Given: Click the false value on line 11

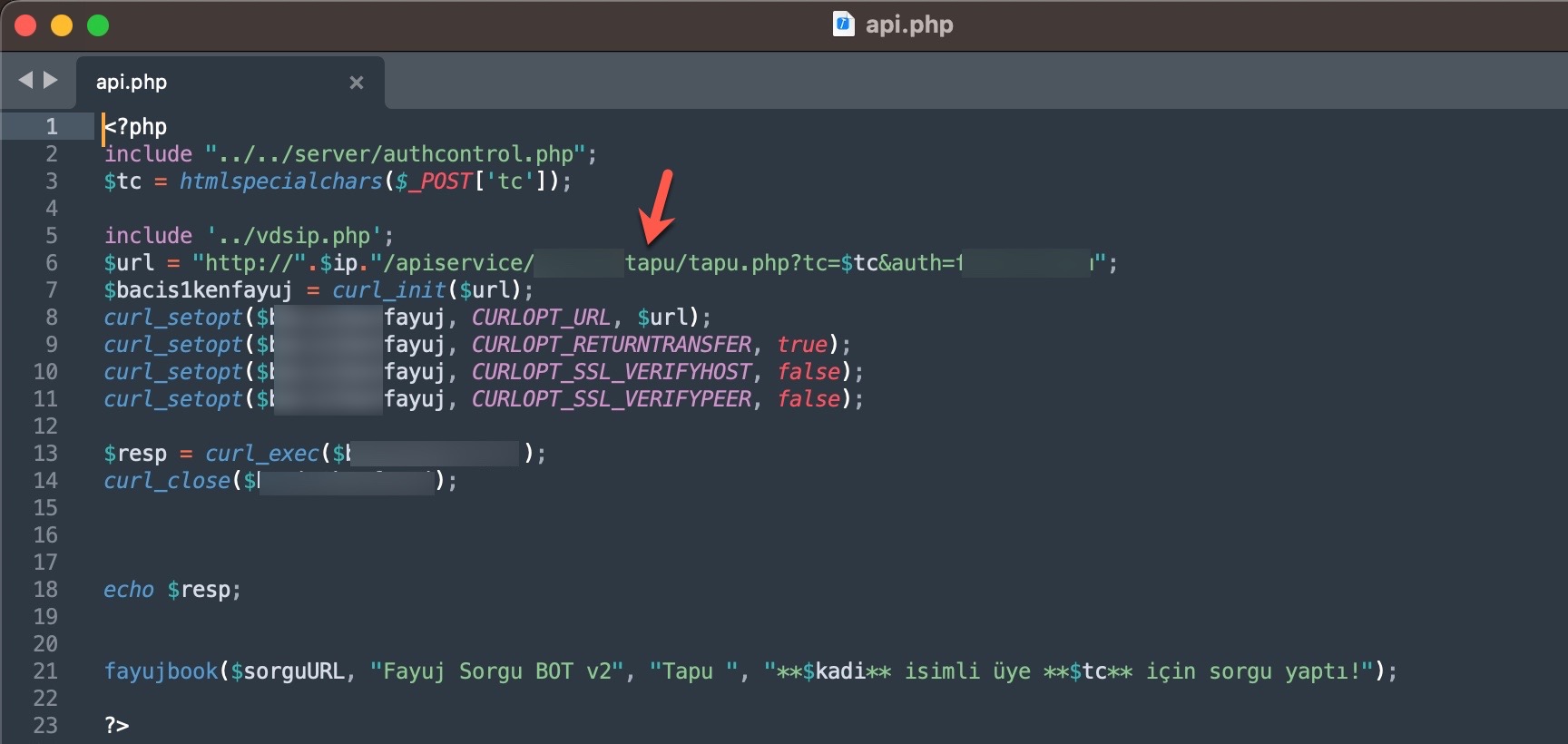Looking at the screenshot, I should click(809, 398).
